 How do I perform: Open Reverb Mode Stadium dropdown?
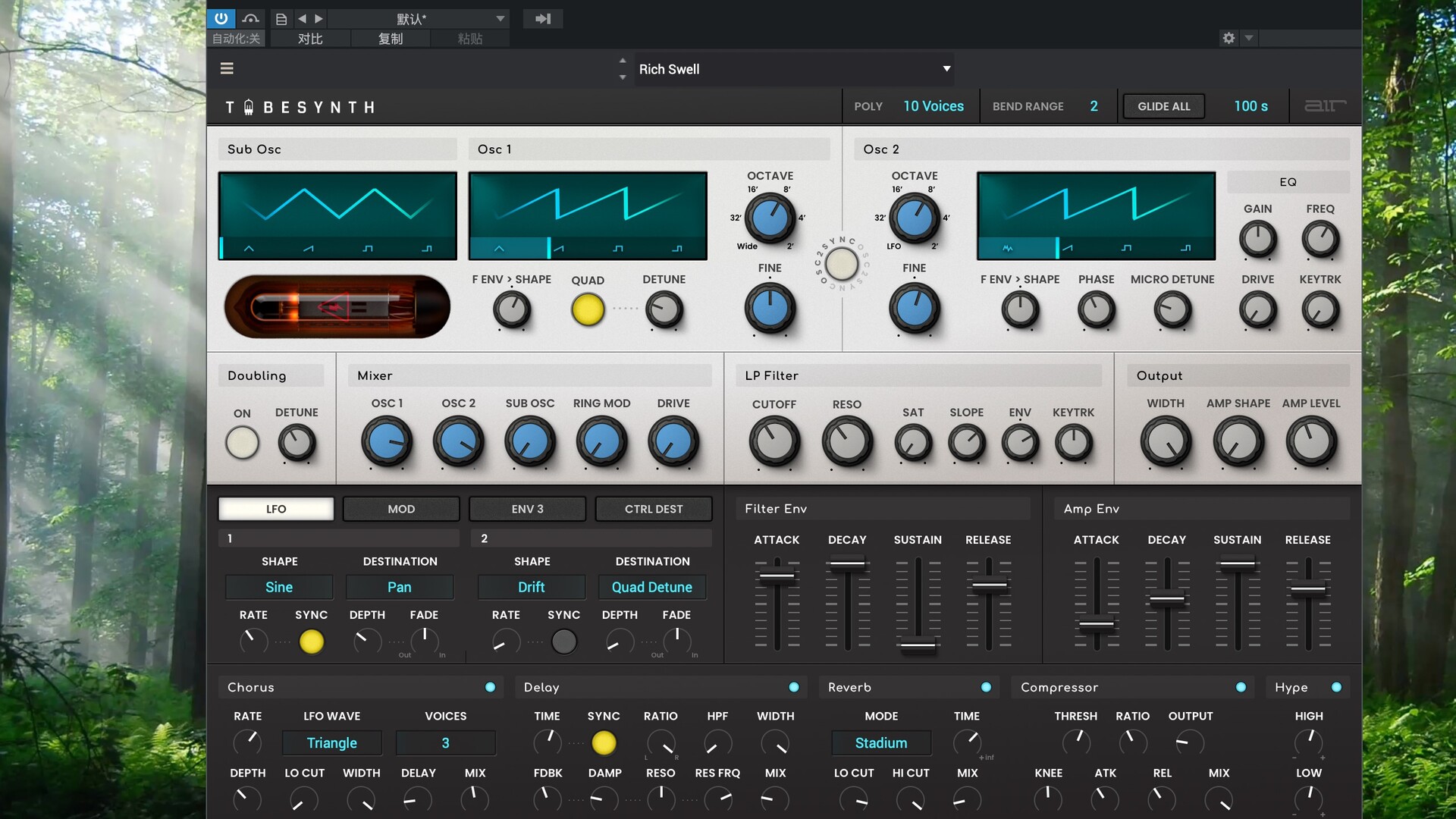880,743
